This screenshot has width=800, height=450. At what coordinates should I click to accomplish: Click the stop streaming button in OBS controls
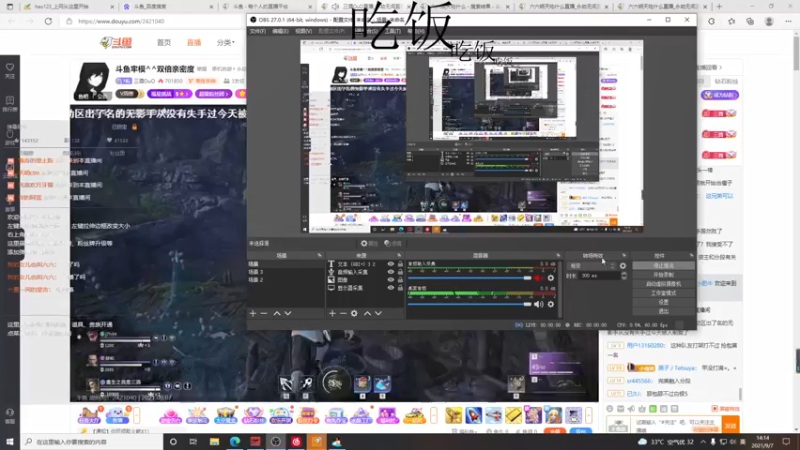coord(663,266)
